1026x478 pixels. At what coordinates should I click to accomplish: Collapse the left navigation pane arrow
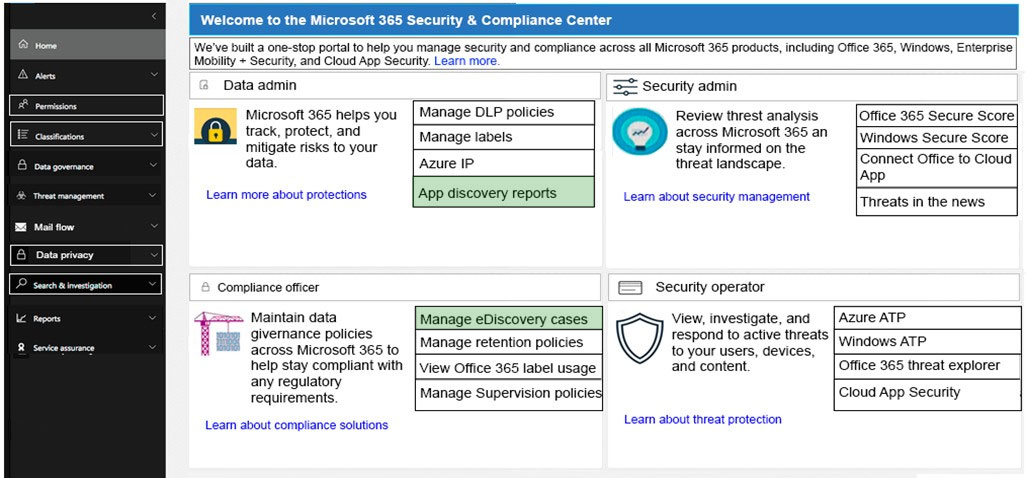coord(154,16)
